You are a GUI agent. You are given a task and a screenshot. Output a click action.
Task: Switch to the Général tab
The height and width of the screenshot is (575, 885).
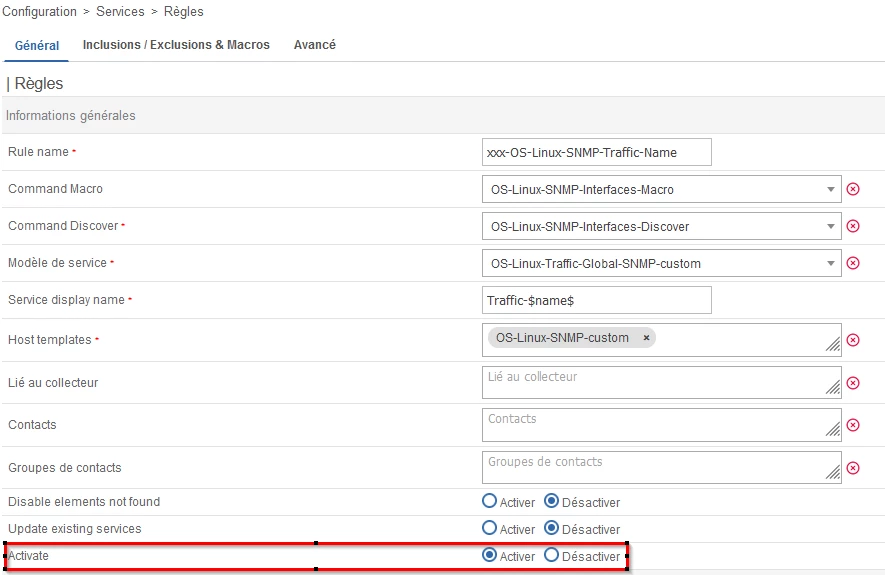(x=37, y=46)
